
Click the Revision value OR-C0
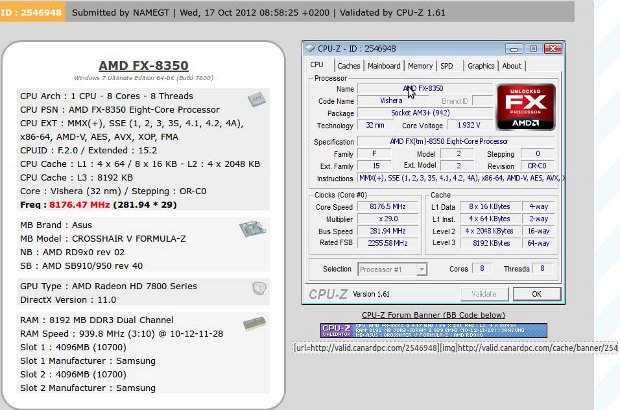point(538,166)
